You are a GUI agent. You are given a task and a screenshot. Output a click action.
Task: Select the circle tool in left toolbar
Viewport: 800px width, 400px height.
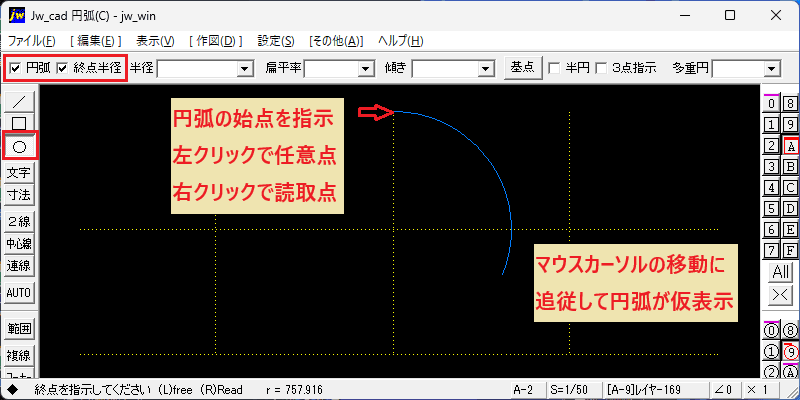19,147
